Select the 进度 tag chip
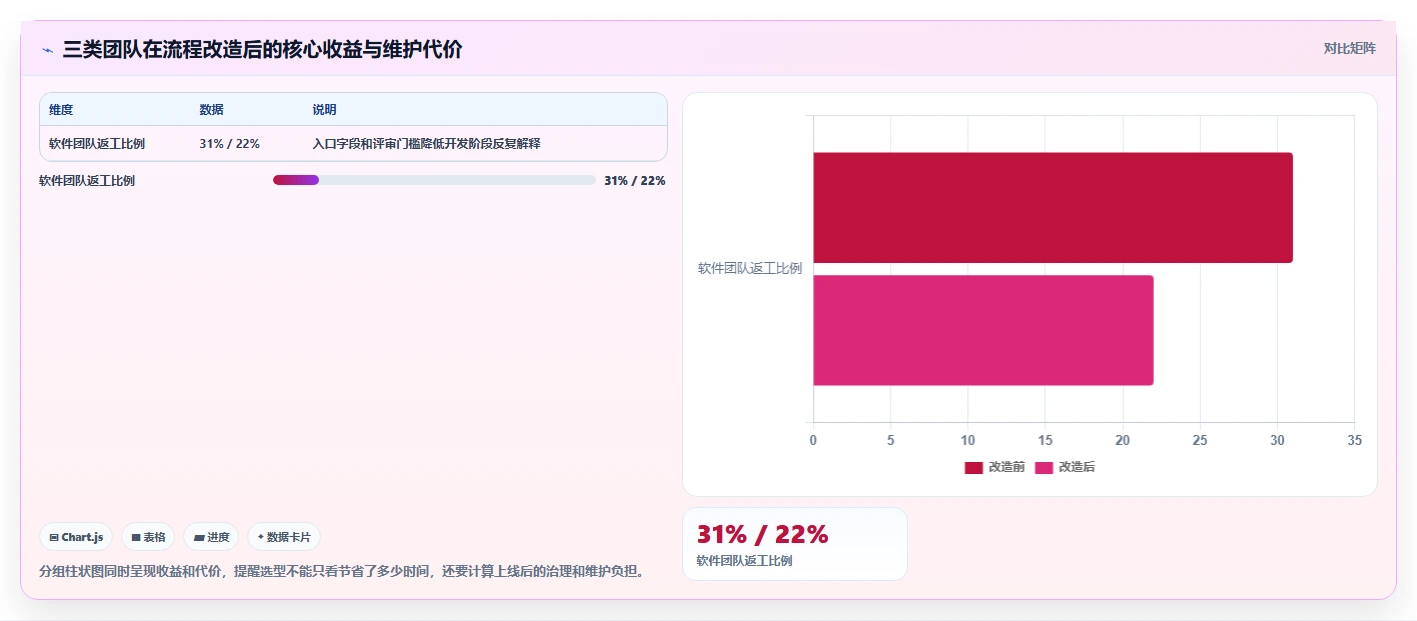1417x621 pixels. (211, 537)
